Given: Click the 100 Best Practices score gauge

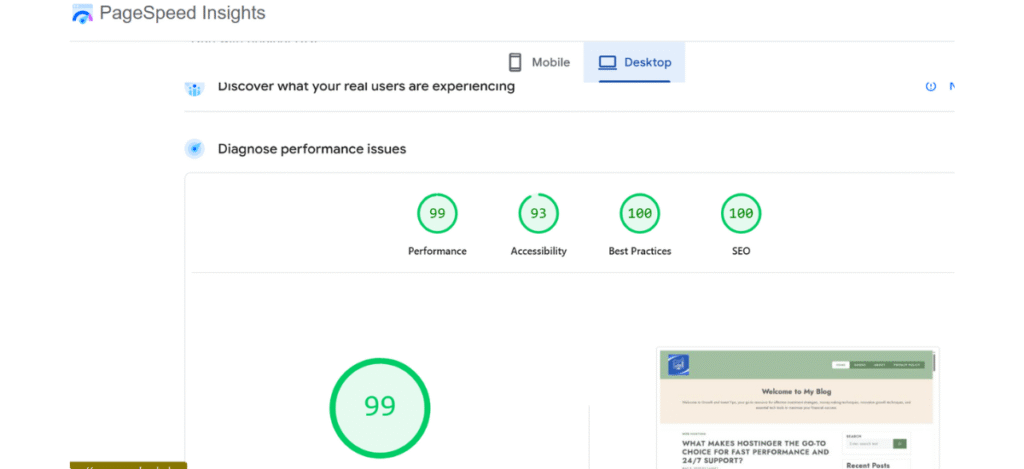Looking at the screenshot, I should 640,214.
